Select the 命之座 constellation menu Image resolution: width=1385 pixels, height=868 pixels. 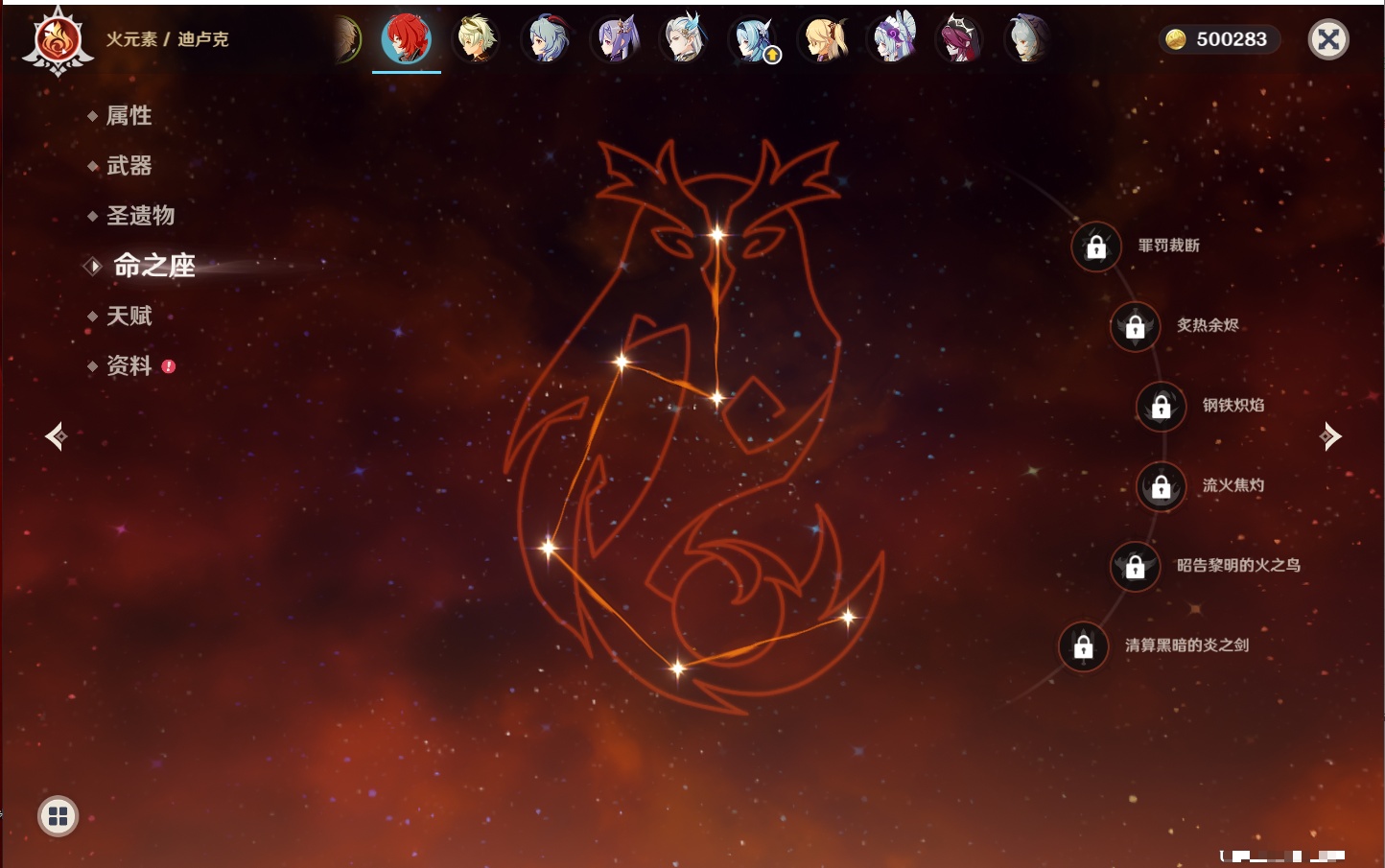[x=153, y=266]
